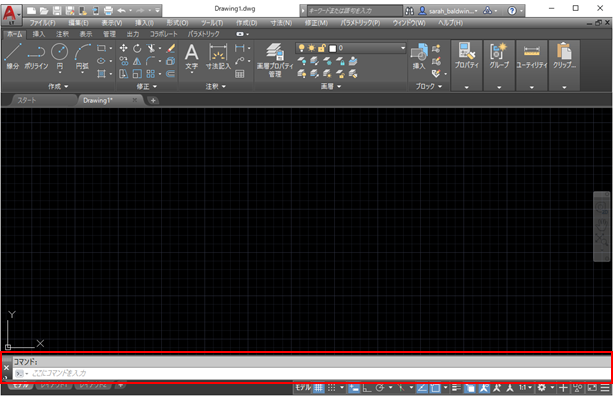Viewport: 613px width, 396px height.
Task: Click the command line input field
Action: point(312,374)
